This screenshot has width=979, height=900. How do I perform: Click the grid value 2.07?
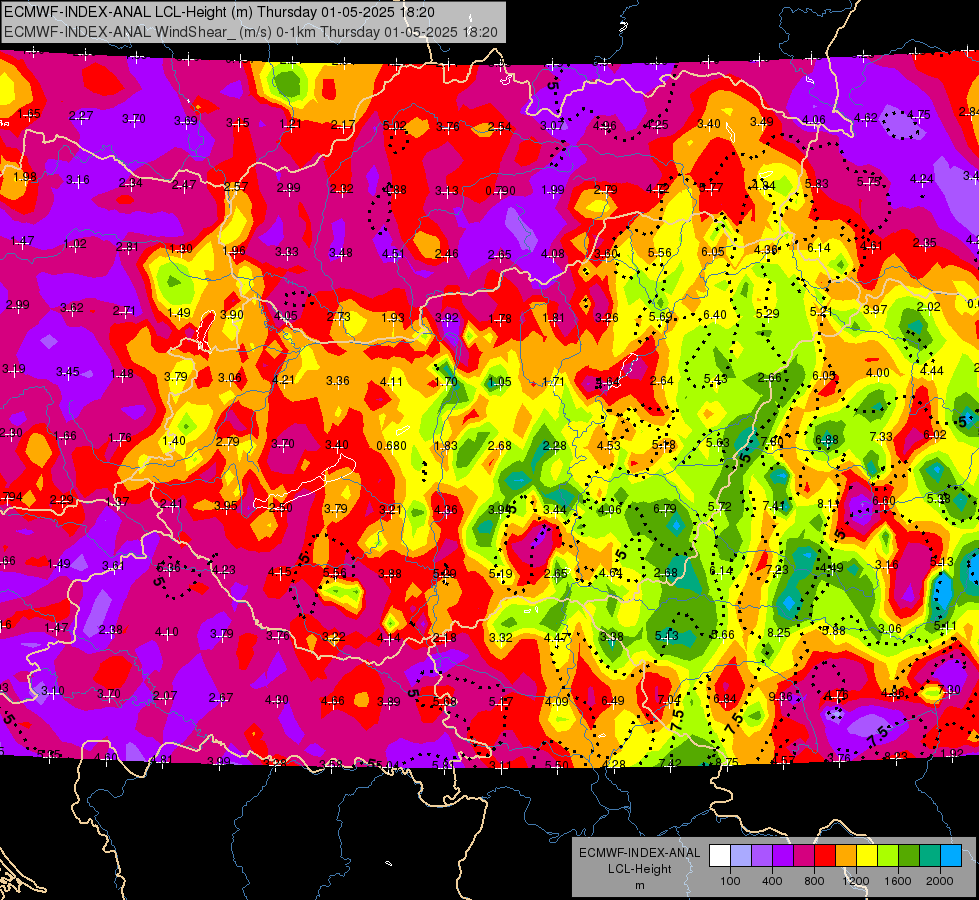(165, 696)
